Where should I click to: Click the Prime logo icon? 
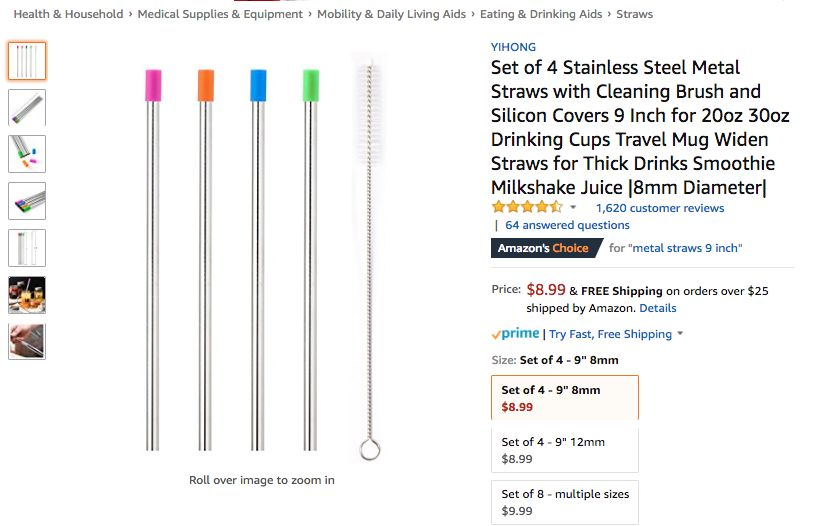coord(515,333)
